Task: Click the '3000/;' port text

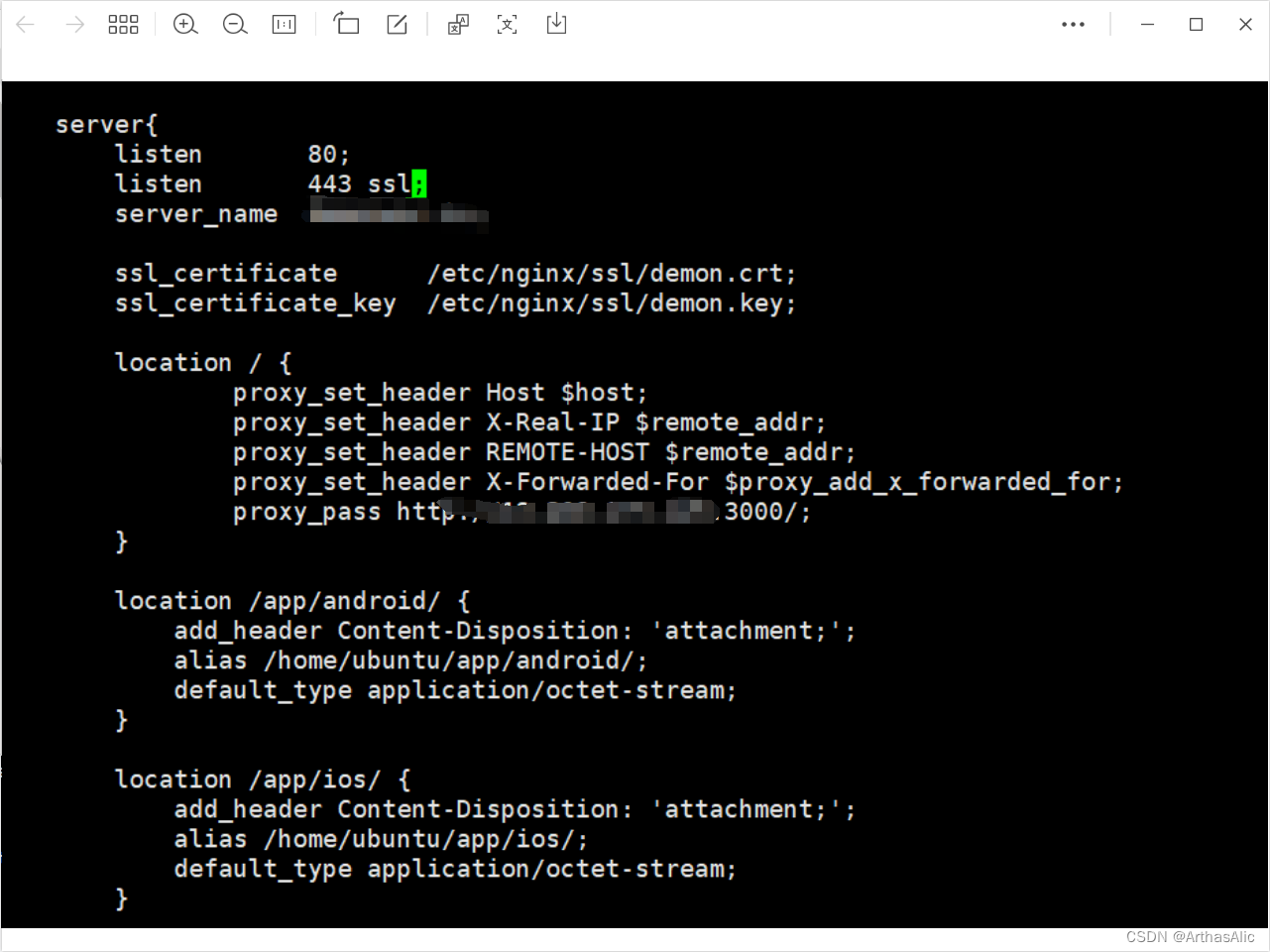Action: click(x=767, y=512)
